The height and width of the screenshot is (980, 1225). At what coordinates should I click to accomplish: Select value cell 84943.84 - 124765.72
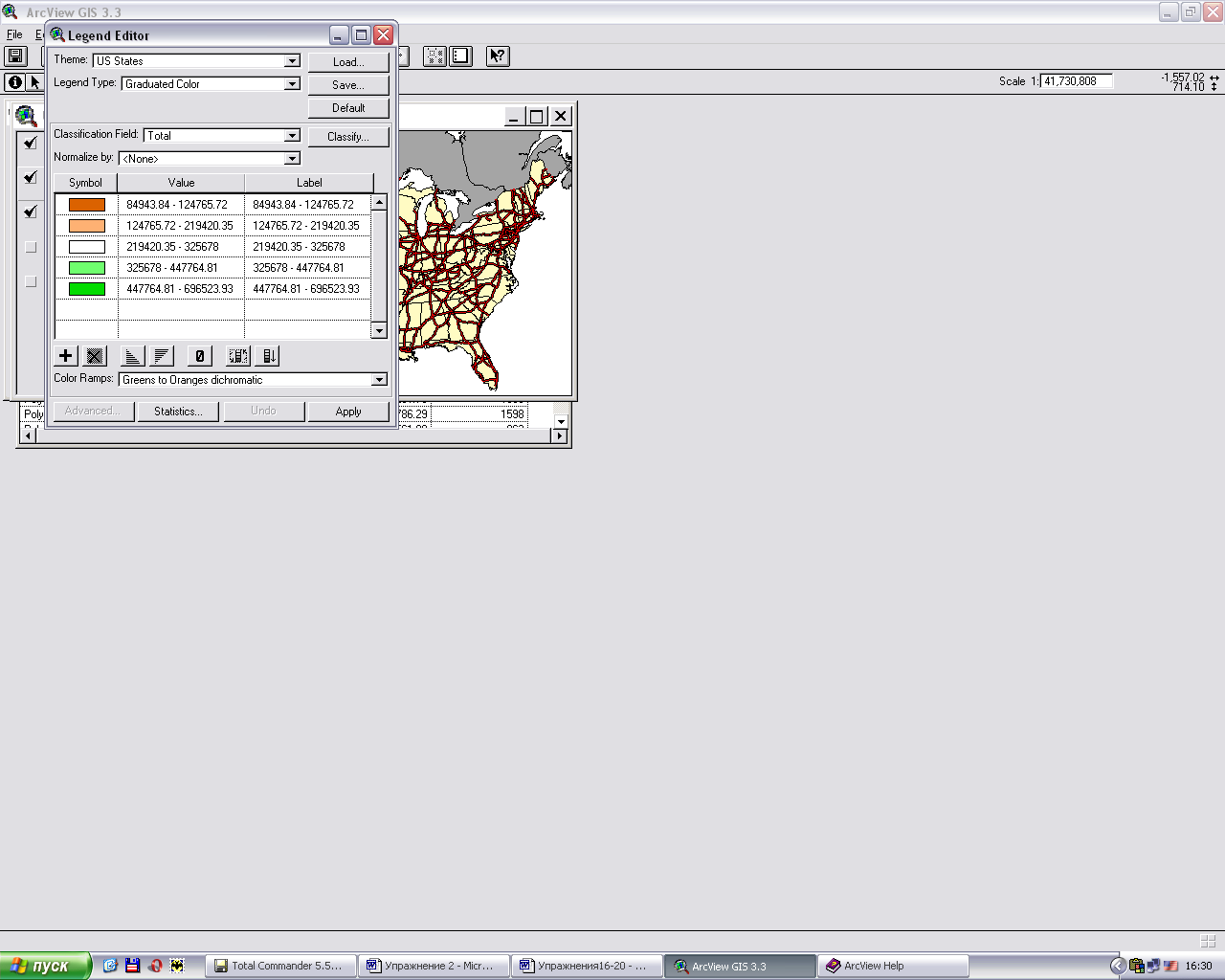[x=181, y=205]
